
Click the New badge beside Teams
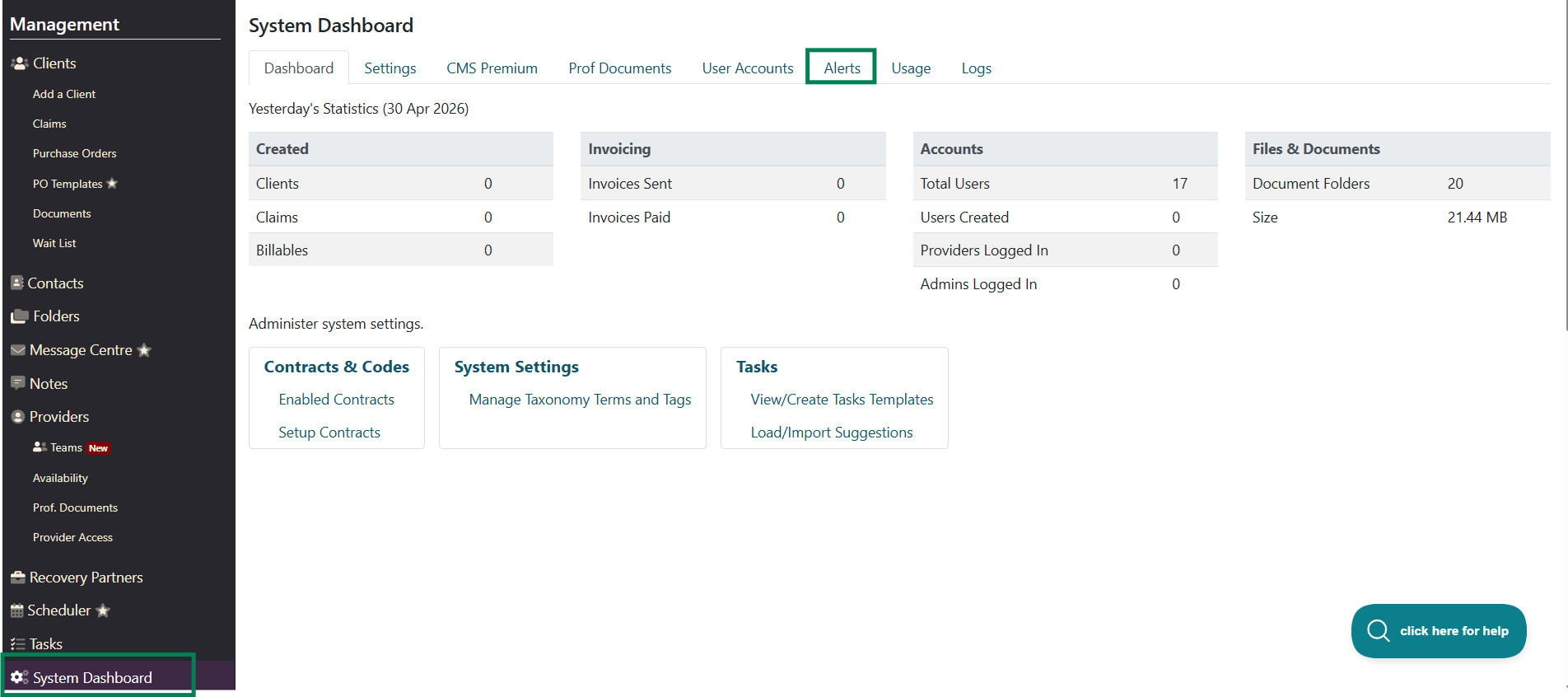point(99,448)
